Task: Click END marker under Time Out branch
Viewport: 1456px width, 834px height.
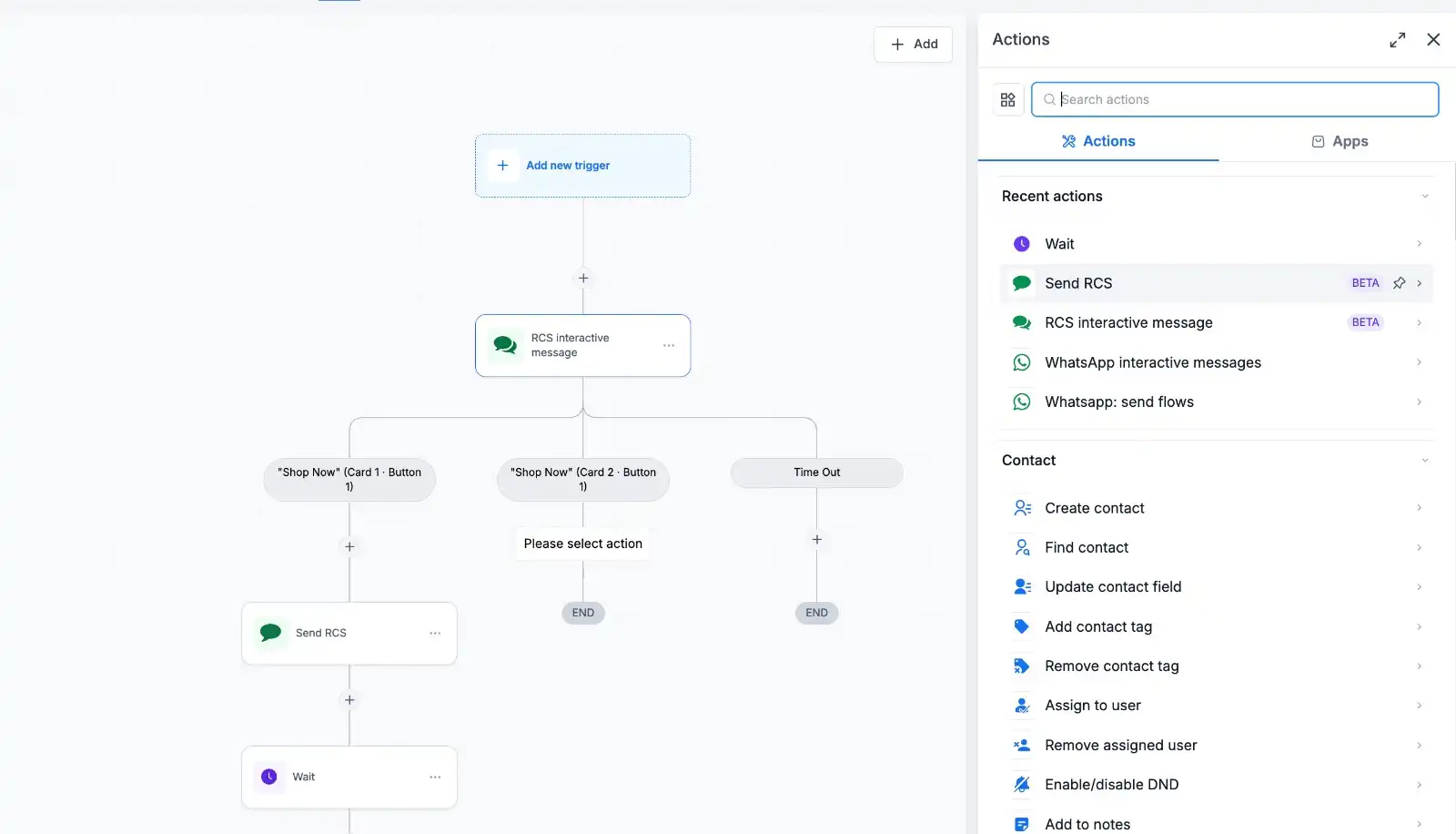Action: pyautogui.click(x=817, y=613)
